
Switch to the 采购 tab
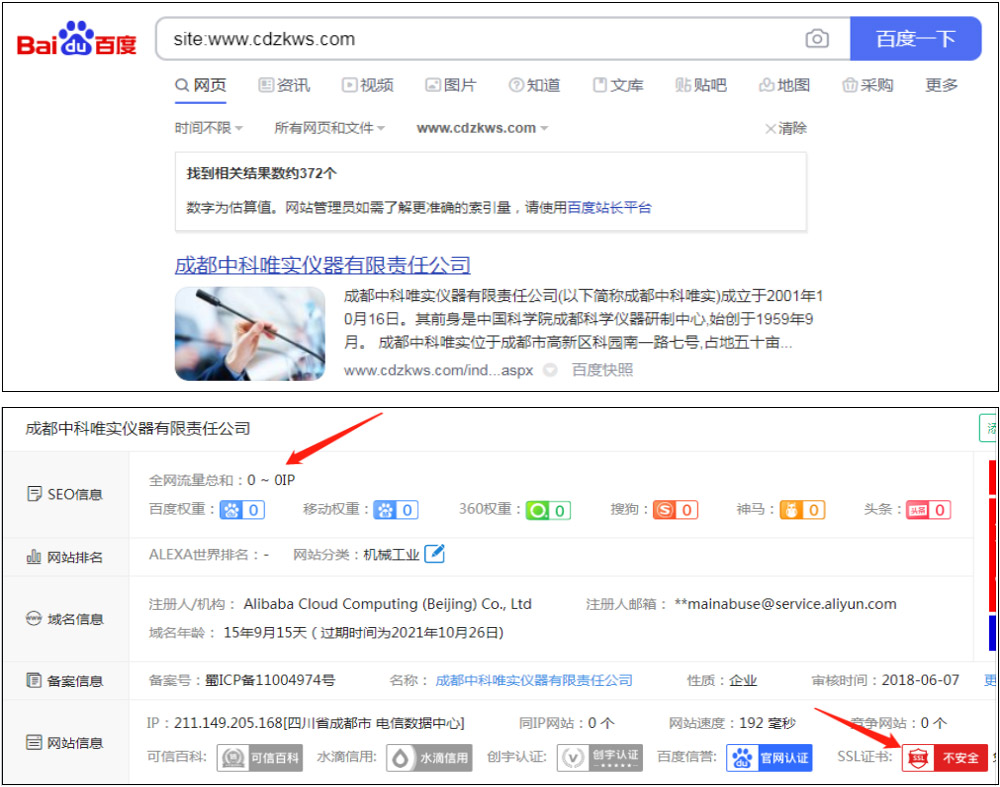[868, 85]
